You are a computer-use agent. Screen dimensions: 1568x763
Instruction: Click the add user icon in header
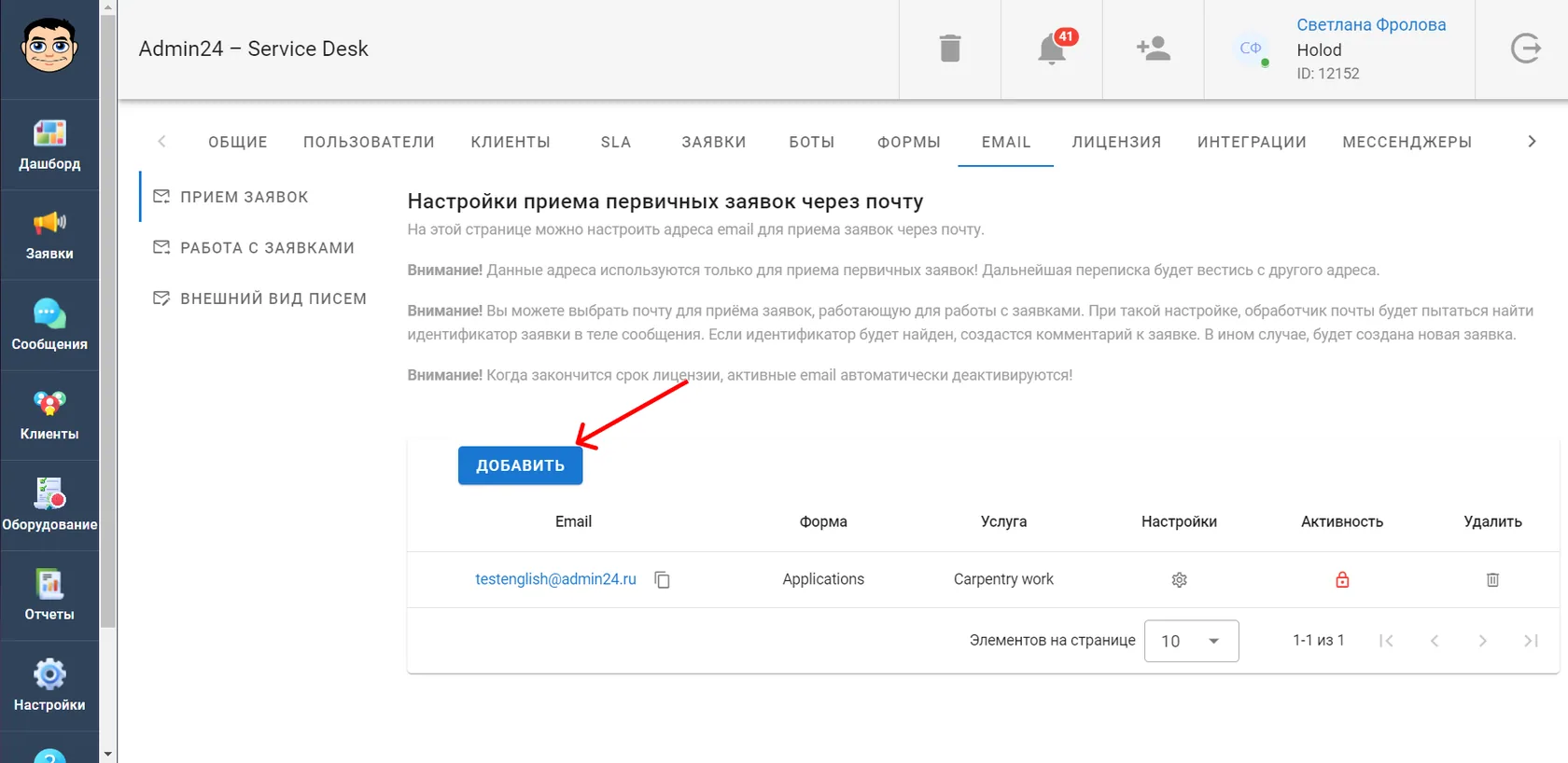coord(1154,49)
